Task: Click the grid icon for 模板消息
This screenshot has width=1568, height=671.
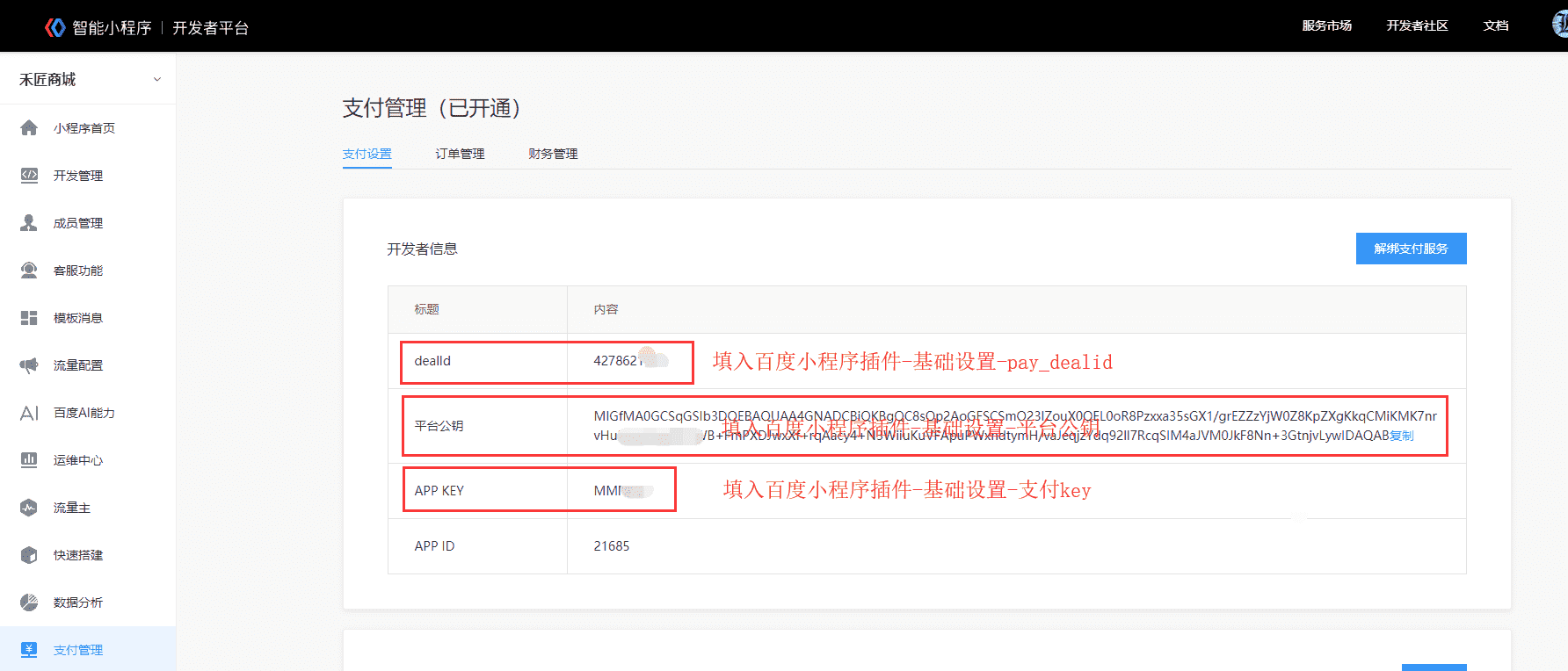Action: [x=29, y=318]
